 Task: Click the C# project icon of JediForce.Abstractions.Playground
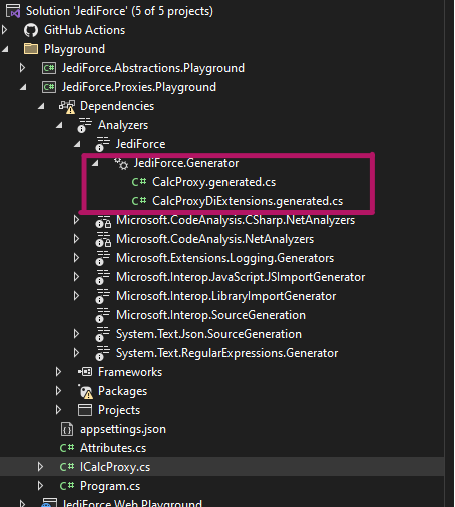pos(49,68)
